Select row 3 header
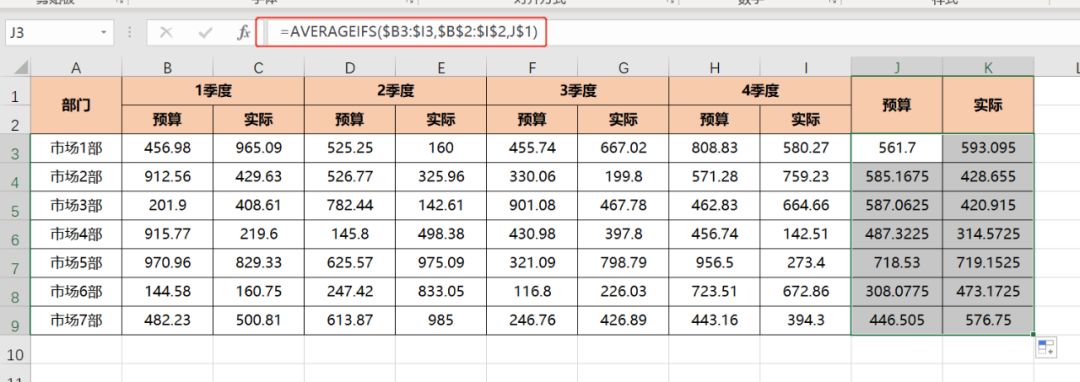This screenshot has height=382, width=1080. (15, 147)
